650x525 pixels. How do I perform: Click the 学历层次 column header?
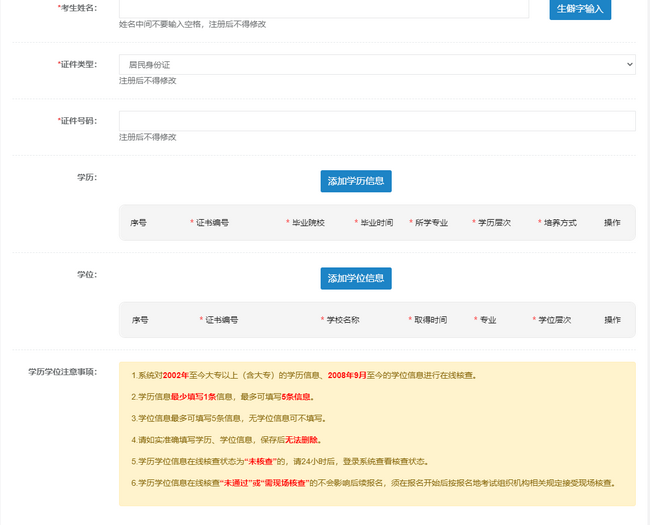[x=493, y=222]
